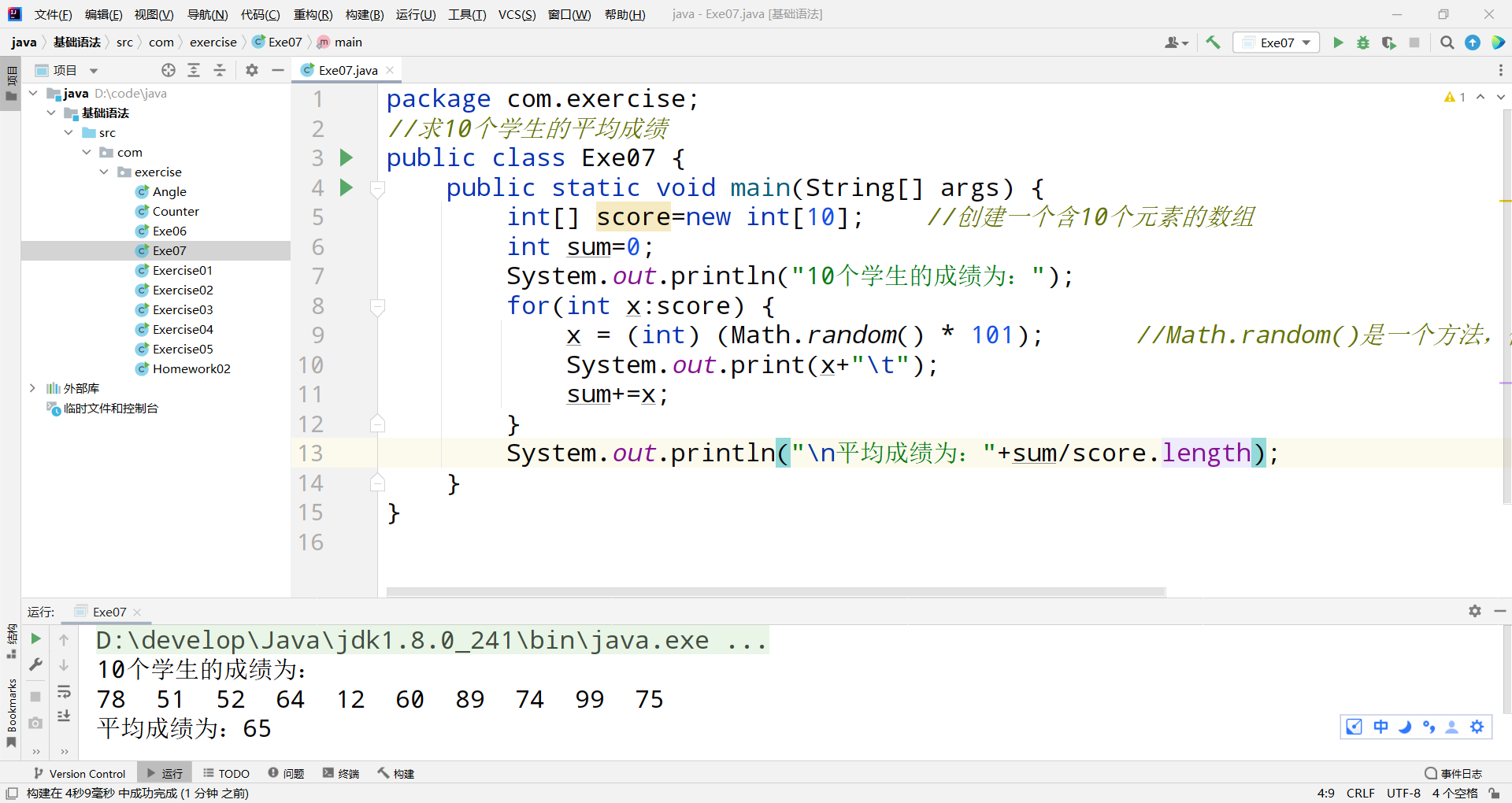Open input method settings gear icon
The width and height of the screenshot is (1512, 803).
tap(1477, 727)
